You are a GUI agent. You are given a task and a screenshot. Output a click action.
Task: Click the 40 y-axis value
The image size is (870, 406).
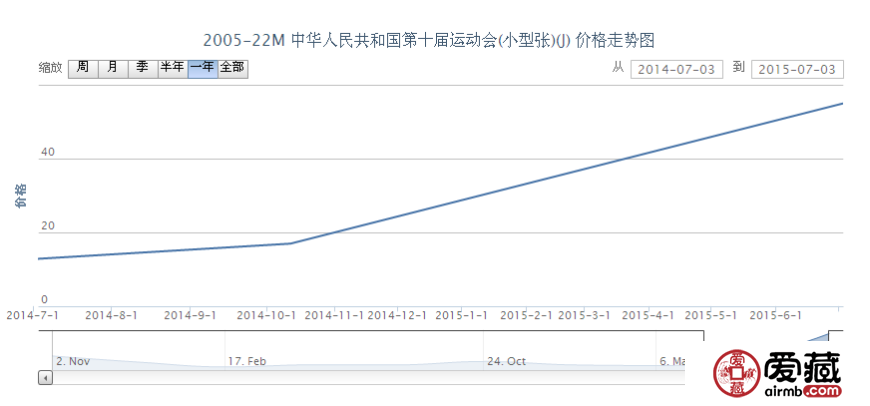(48, 152)
